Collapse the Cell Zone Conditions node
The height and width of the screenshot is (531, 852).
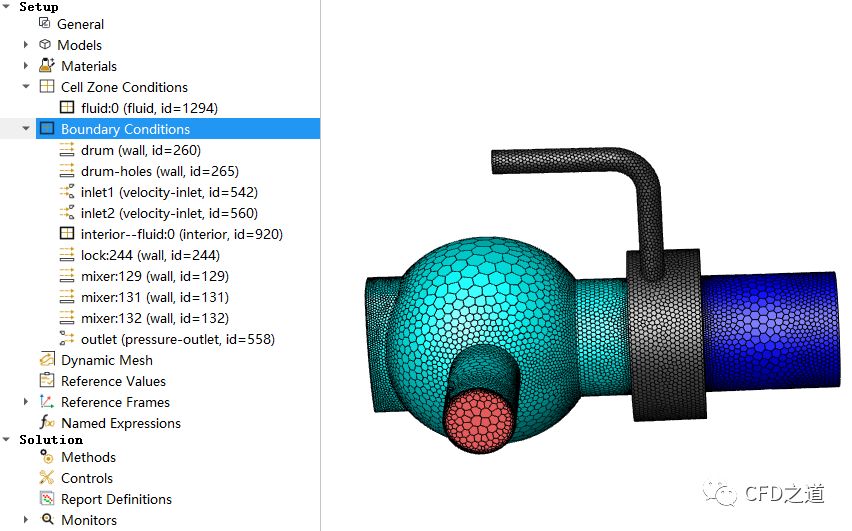[26, 87]
